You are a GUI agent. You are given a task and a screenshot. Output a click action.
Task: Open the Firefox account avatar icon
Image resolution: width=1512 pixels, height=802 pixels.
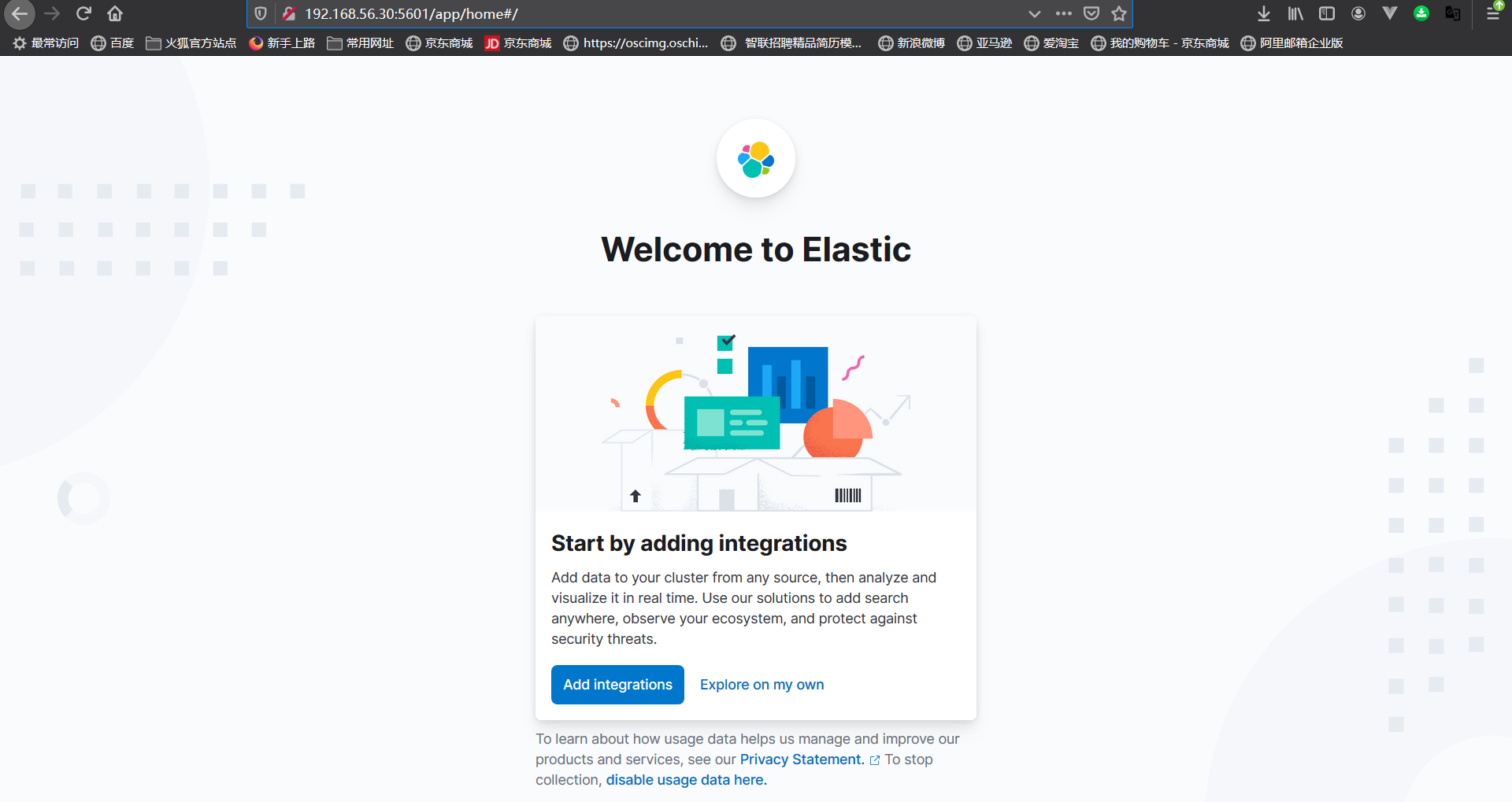point(1358,13)
